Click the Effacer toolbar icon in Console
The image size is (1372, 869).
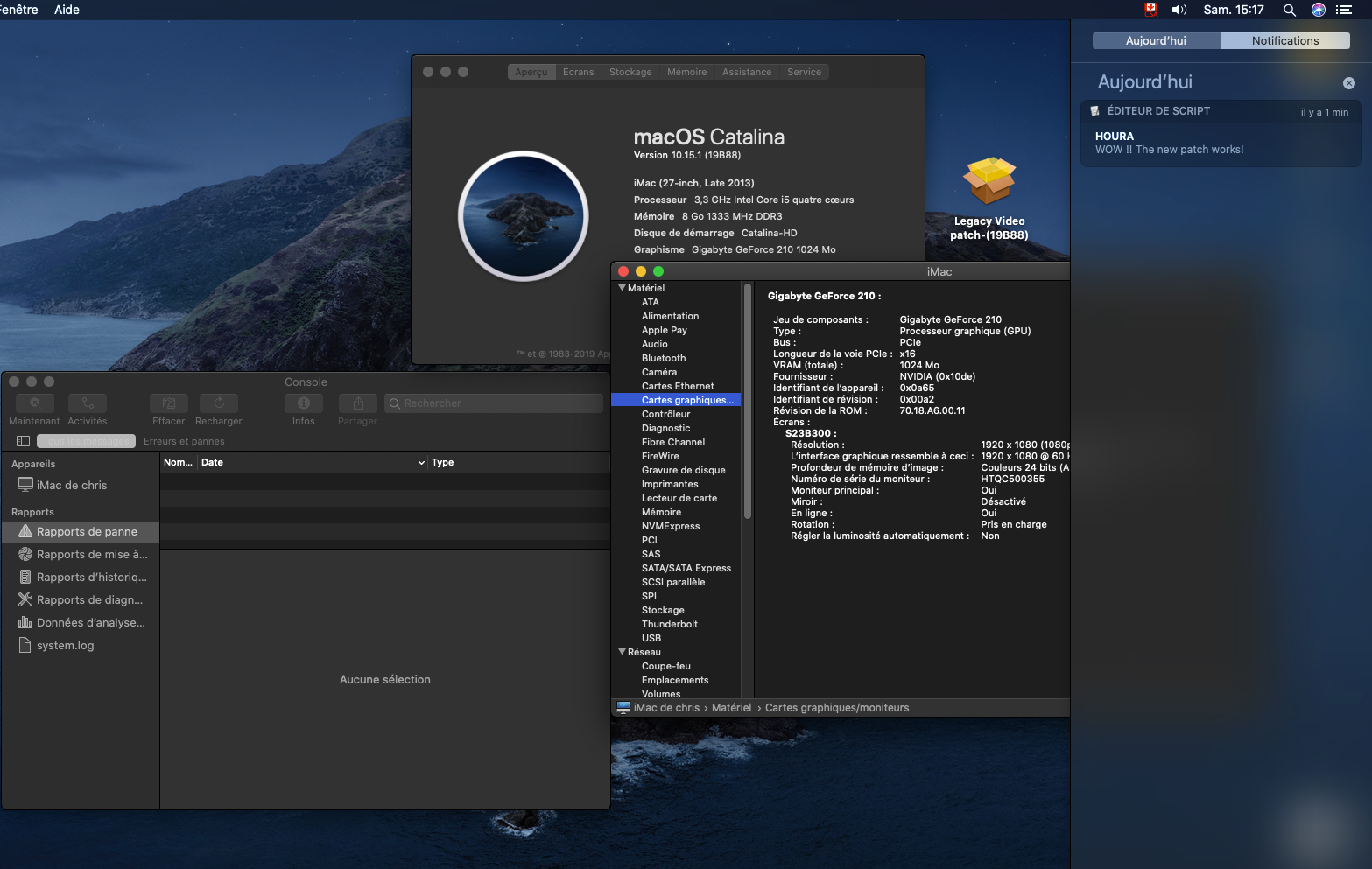click(x=169, y=403)
